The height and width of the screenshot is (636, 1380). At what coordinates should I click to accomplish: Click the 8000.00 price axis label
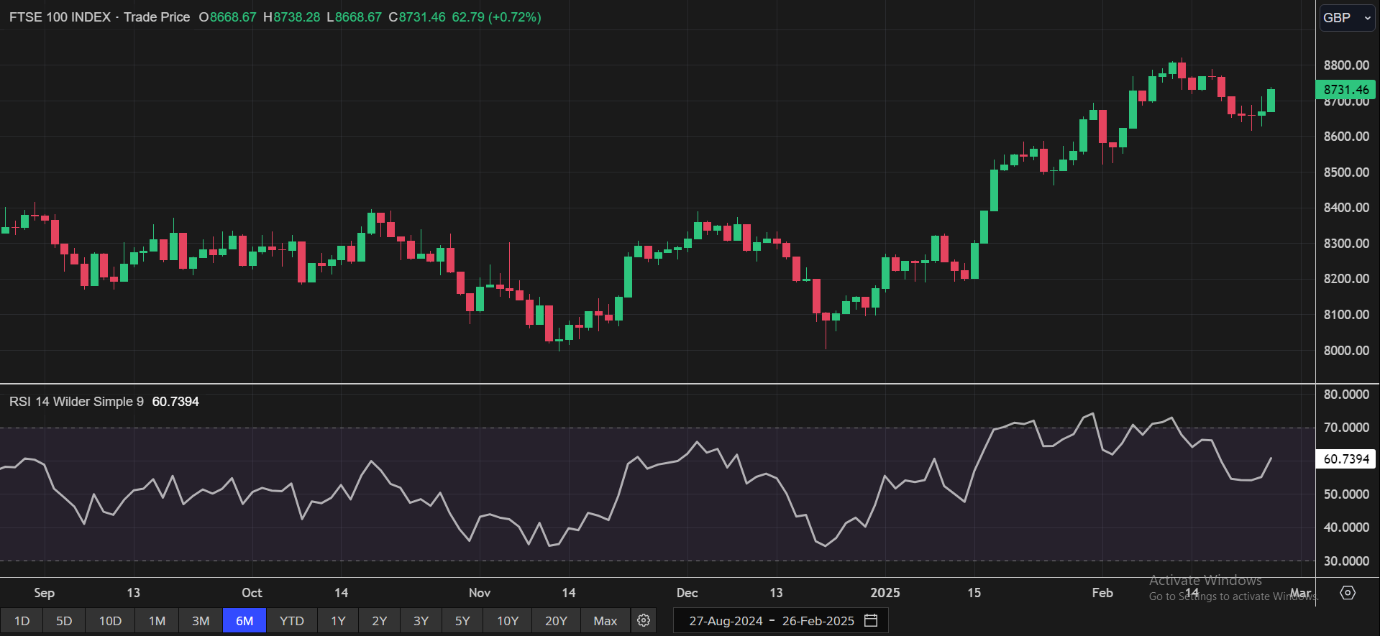[1345, 350]
